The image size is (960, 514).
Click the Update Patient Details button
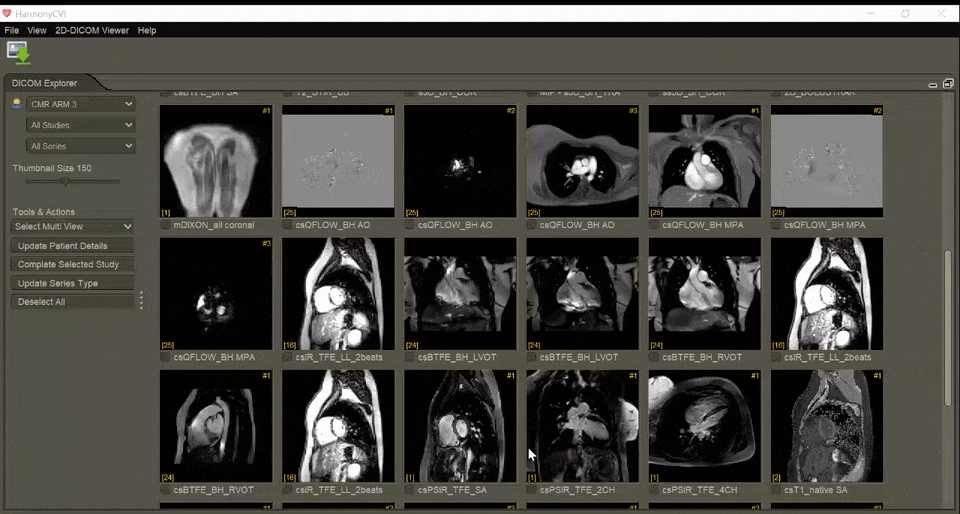click(x=72, y=245)
